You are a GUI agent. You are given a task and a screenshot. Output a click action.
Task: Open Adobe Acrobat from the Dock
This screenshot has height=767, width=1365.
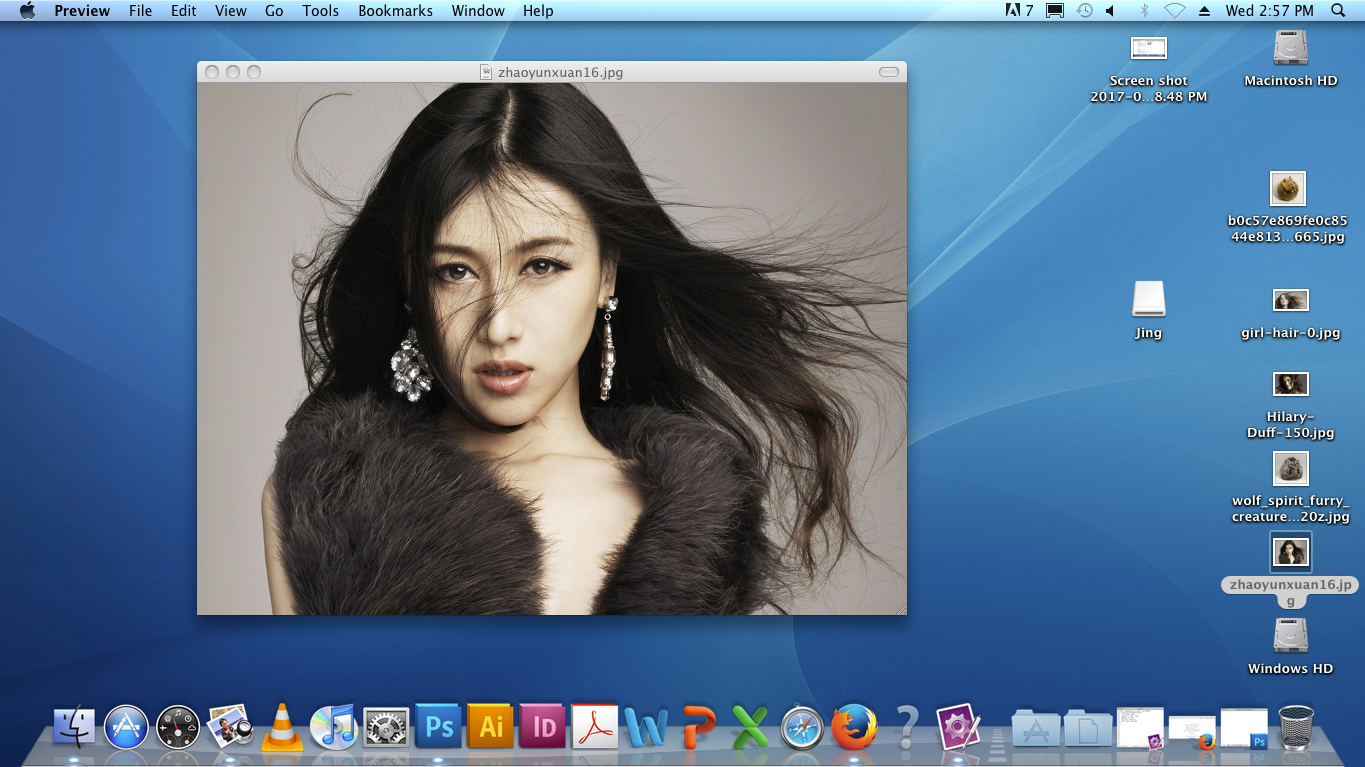(x=594, y=727)
